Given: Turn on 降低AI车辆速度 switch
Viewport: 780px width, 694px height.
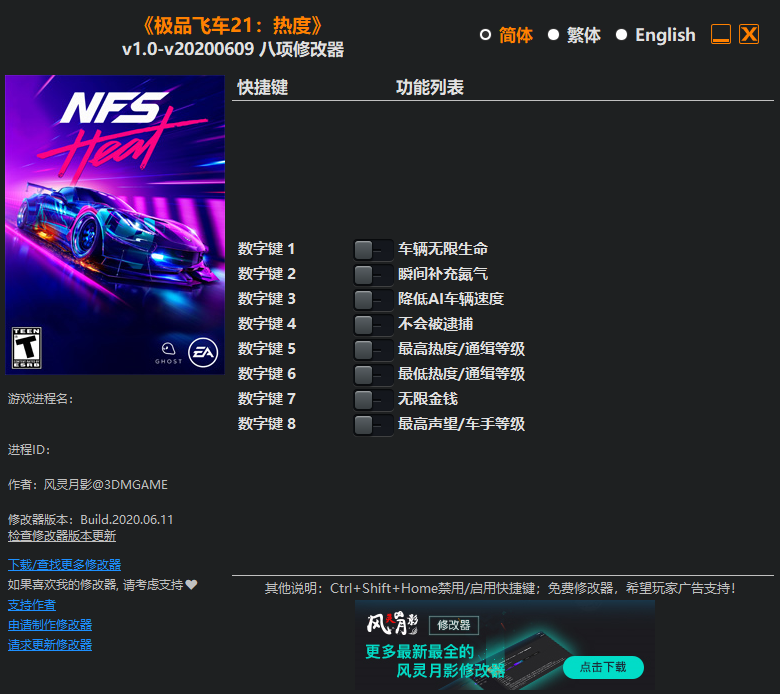Looking at the screenshot, I should (373, 299).
